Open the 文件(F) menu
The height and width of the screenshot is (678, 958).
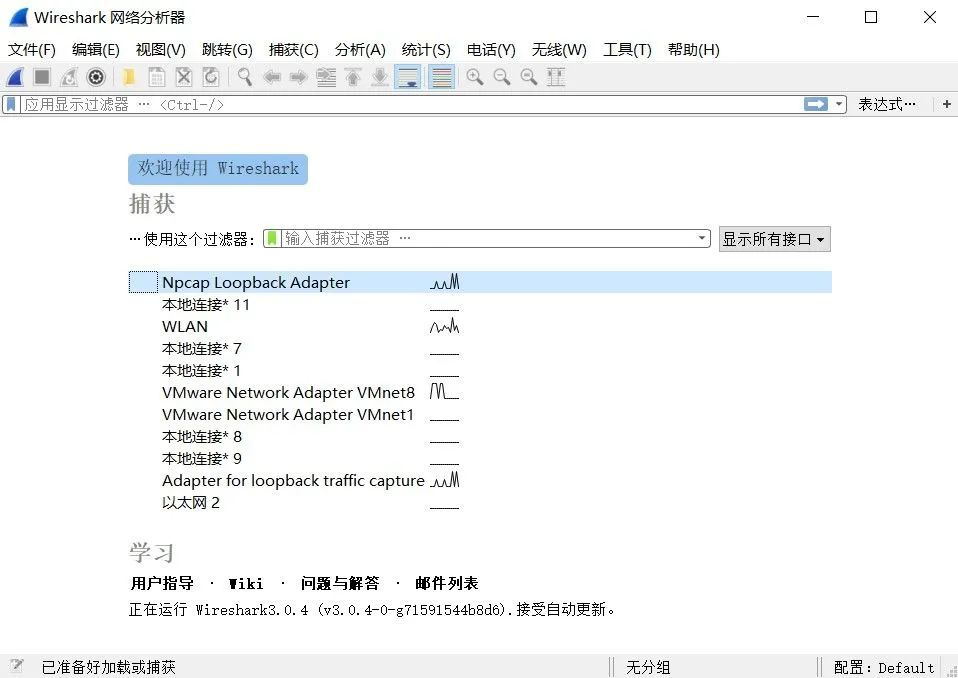point(32,49)
